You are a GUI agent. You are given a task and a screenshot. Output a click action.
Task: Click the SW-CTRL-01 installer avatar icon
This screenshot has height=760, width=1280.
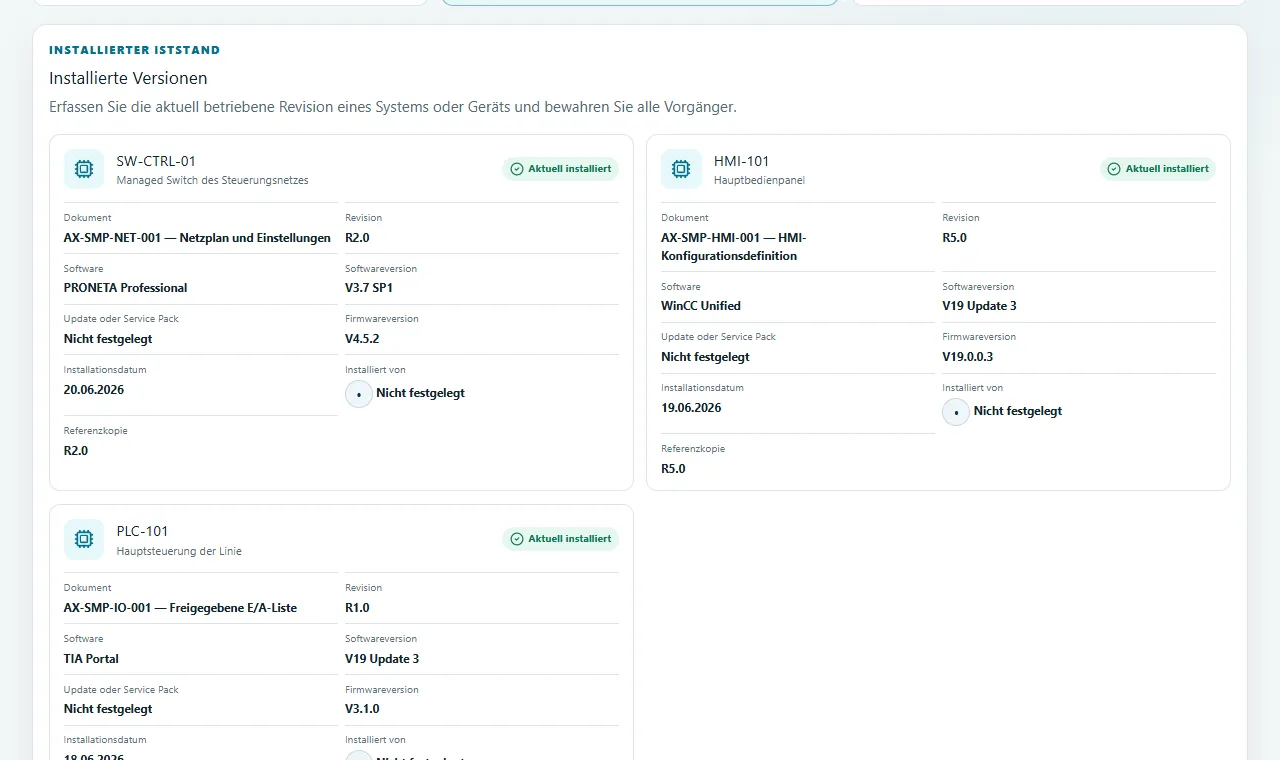pos(359,394)
